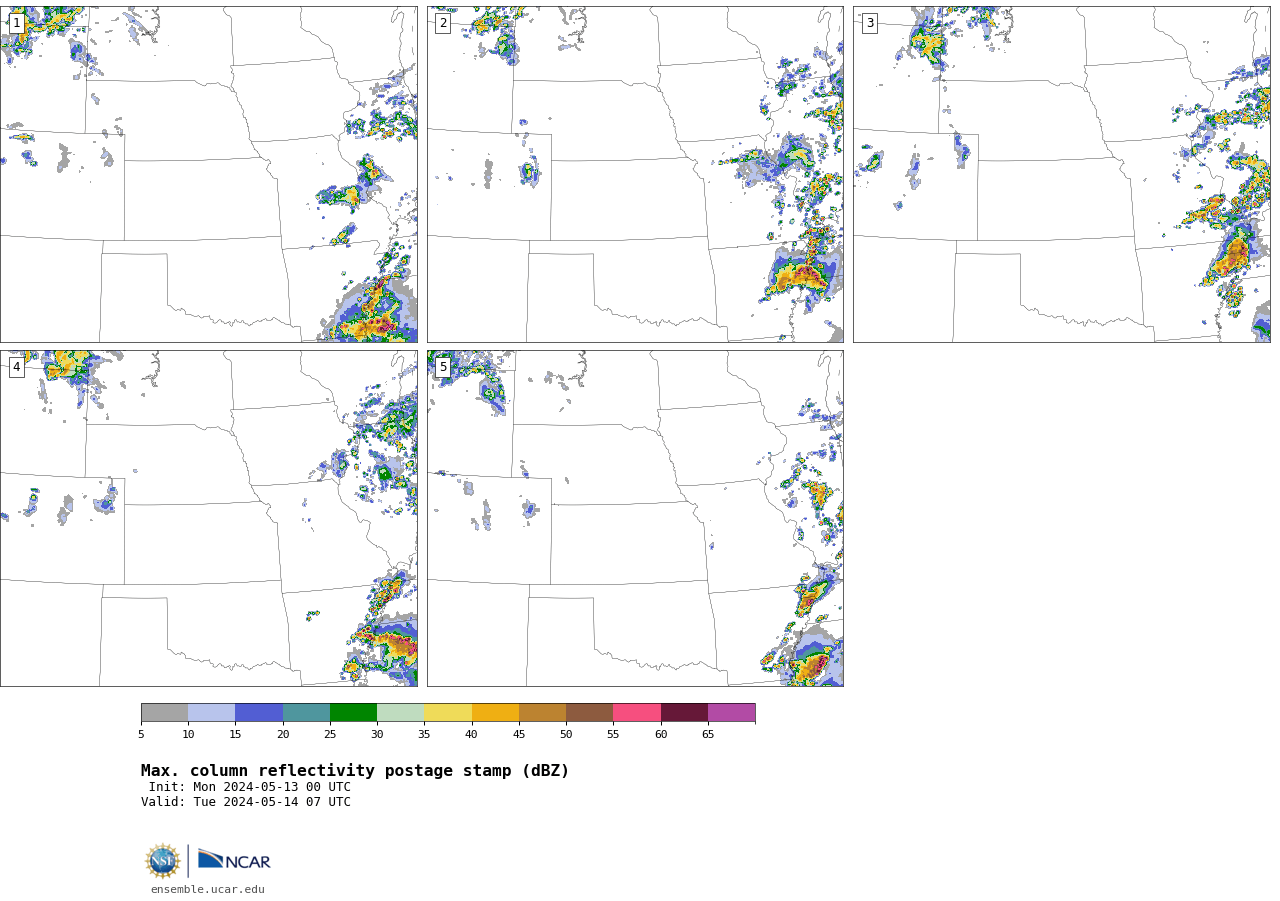This screenshot has height=901, width=1280.
Task: Click the gray 5-10 dBZ color swatch
Action: (x=164, y=712)
